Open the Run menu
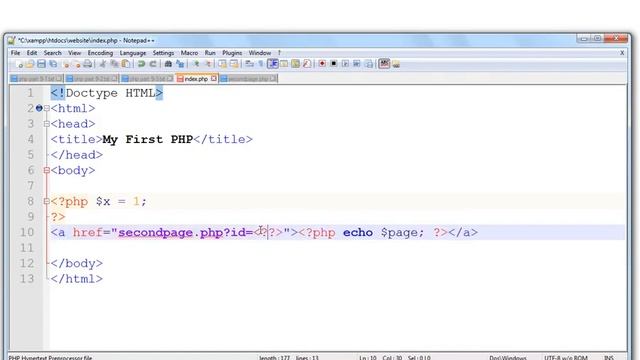 click(x=210, y=53)
